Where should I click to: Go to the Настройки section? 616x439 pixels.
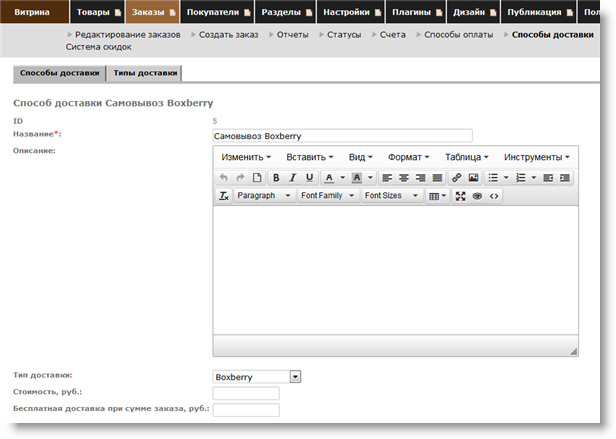346,12
